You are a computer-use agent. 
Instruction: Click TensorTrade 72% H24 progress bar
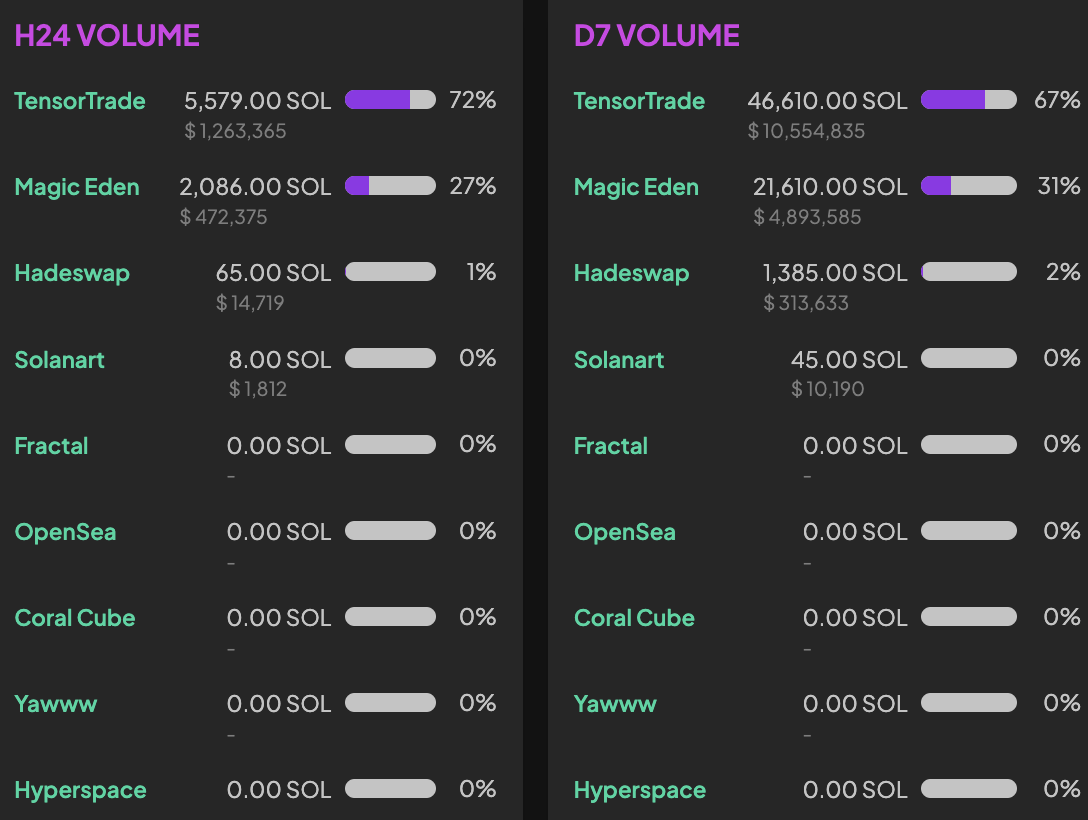(x=390, y=100)
